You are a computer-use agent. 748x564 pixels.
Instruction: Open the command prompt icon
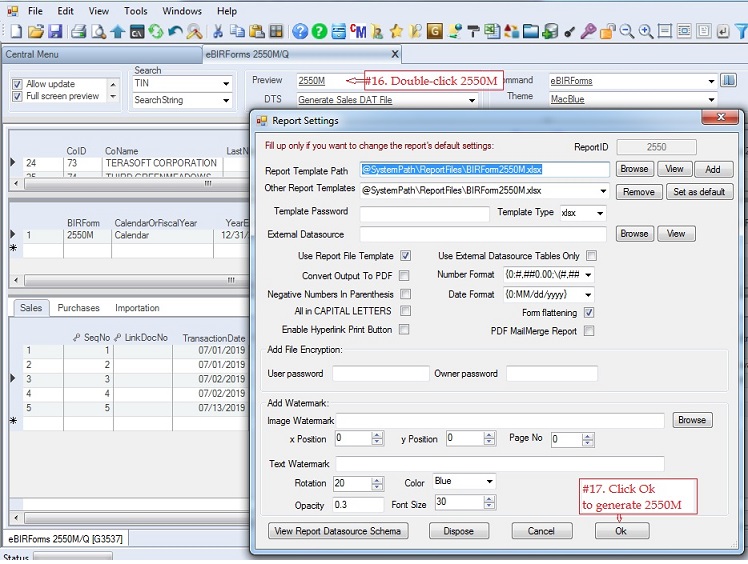pos(137,32)
